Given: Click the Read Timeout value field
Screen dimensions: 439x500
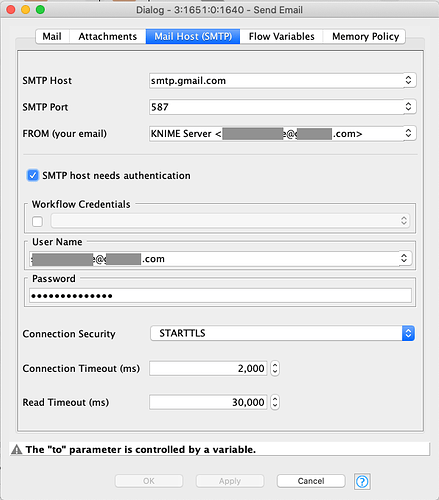Looking at the screenshot, I should coord(208,402).
